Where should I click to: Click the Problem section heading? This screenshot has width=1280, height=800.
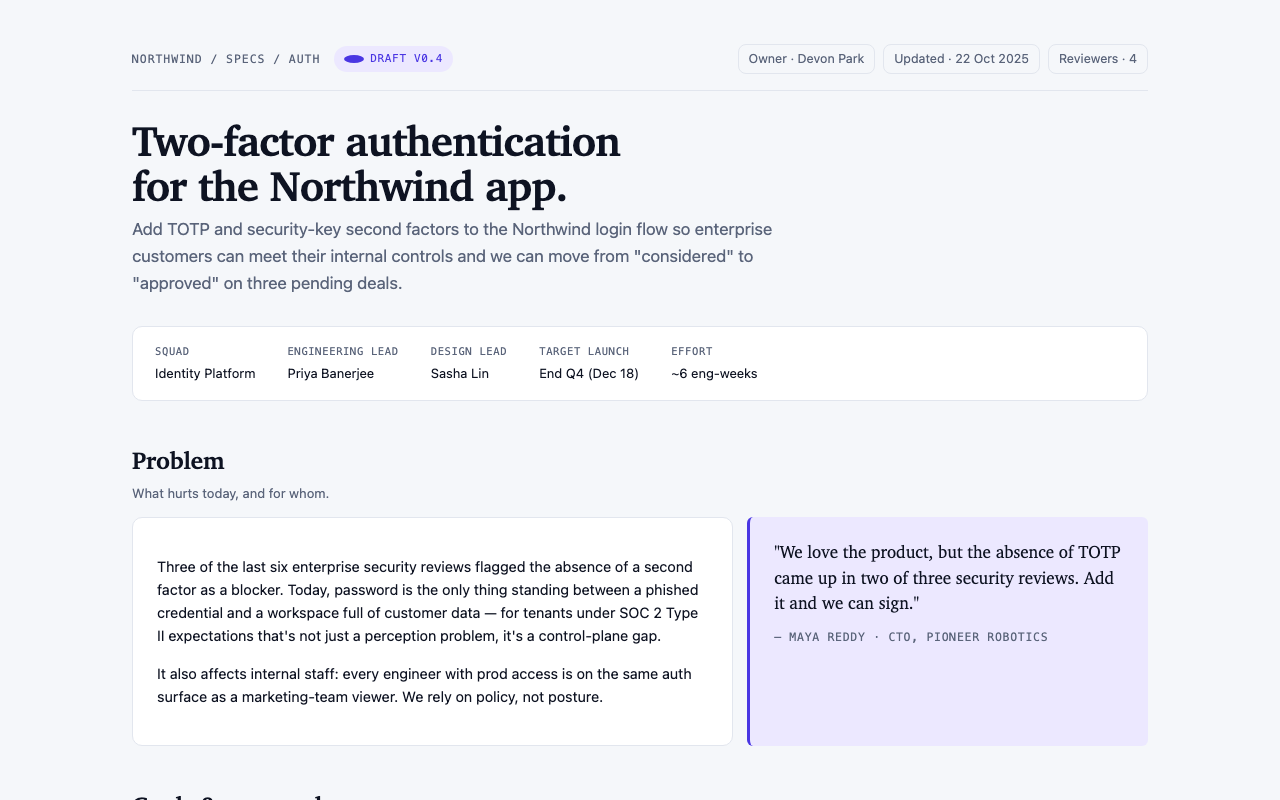click(178, 461)
